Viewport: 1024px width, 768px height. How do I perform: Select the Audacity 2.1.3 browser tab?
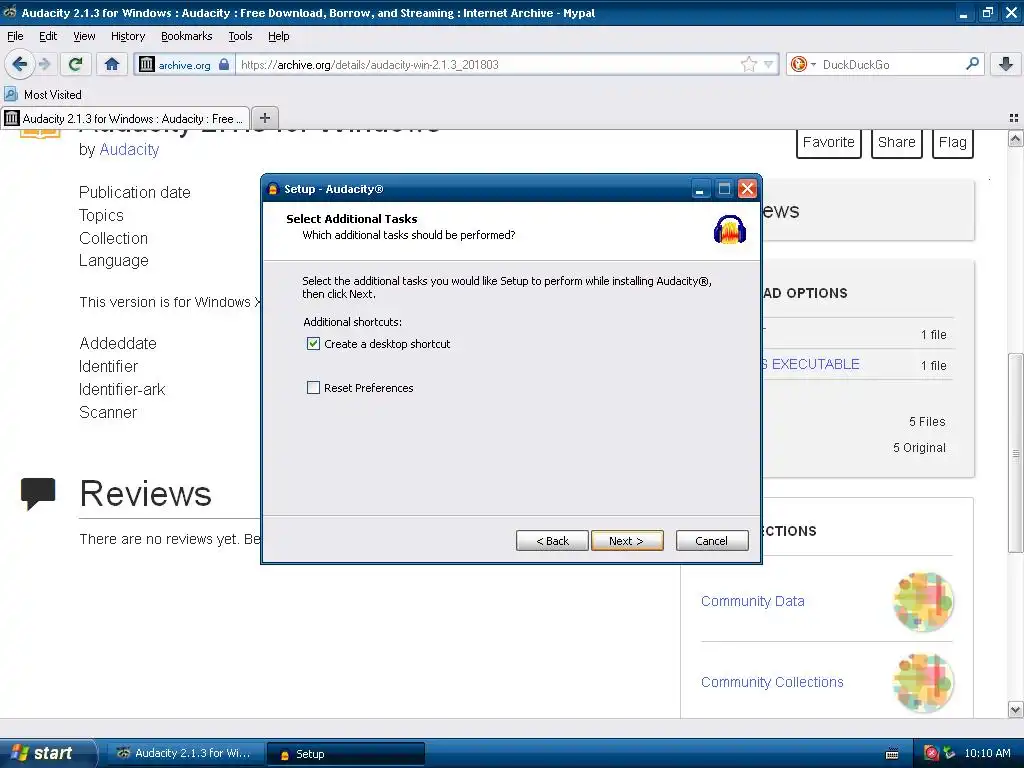[x=125, y=118]
